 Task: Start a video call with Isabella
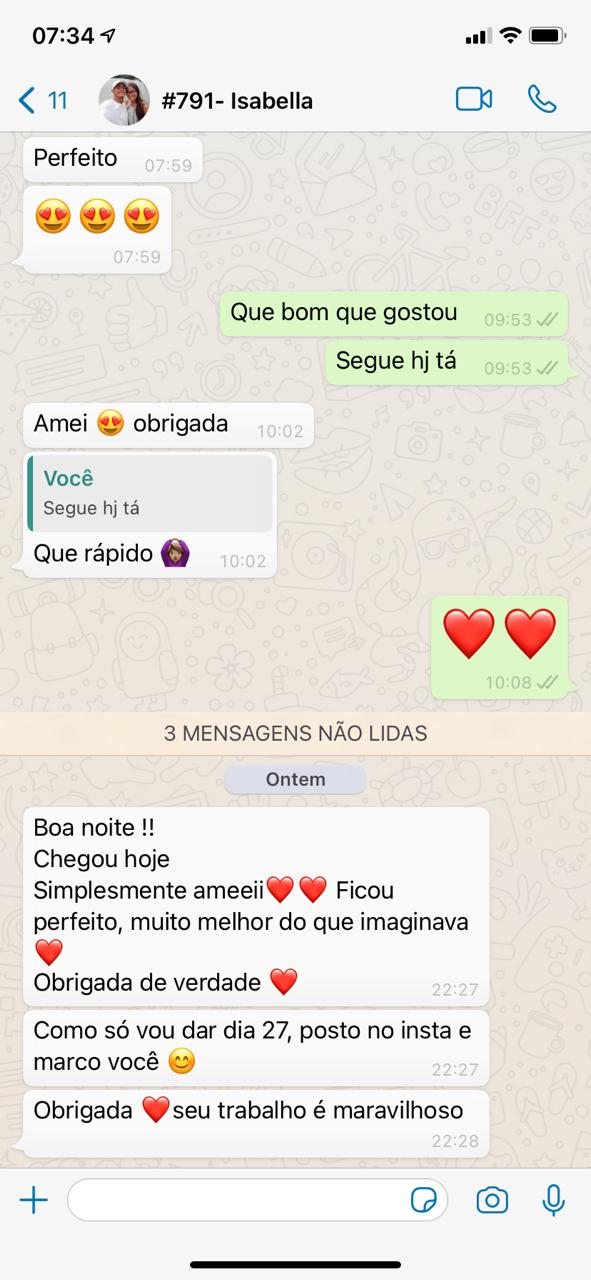[474, 99]
